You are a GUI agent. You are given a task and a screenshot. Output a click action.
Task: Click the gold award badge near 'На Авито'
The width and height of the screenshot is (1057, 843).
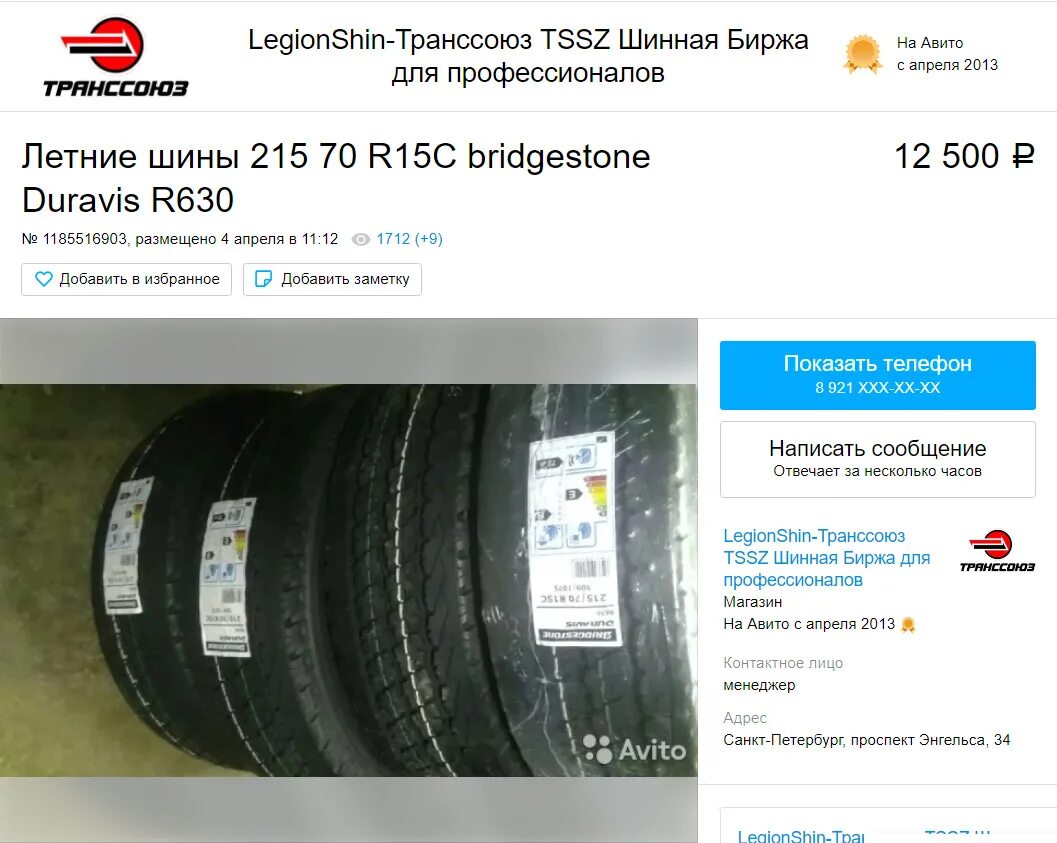862,54
